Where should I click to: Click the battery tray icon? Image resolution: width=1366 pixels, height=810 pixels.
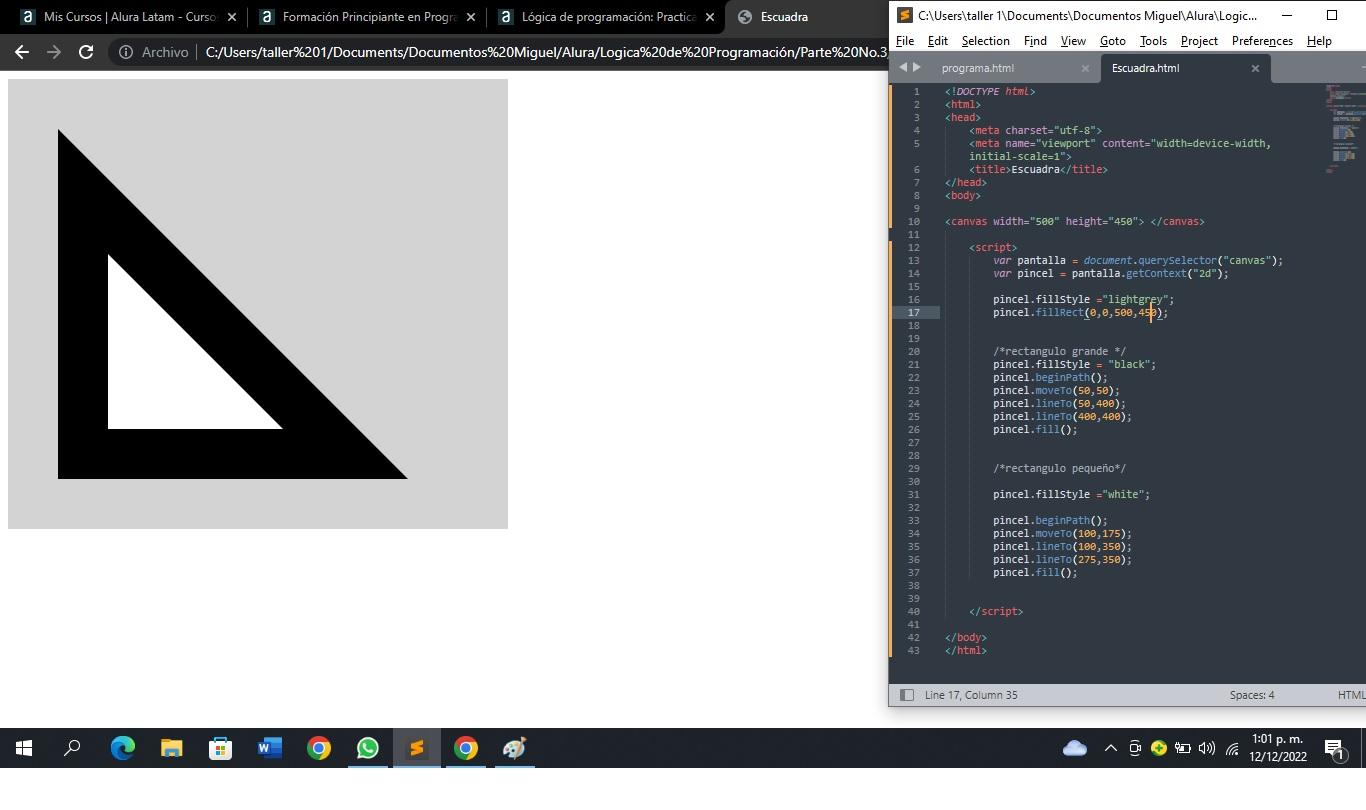1182,748
